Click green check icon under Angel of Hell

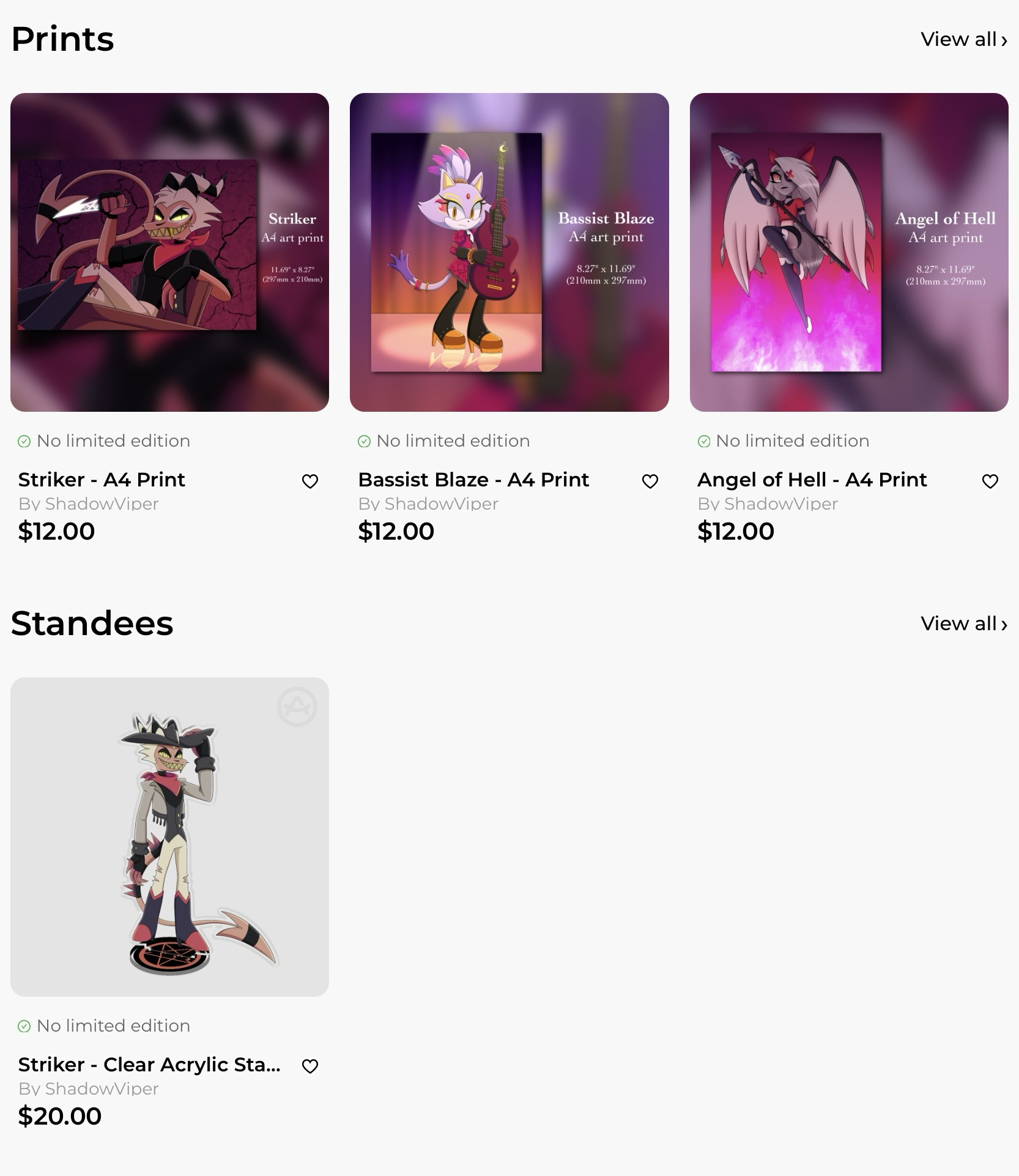point(704,441)
